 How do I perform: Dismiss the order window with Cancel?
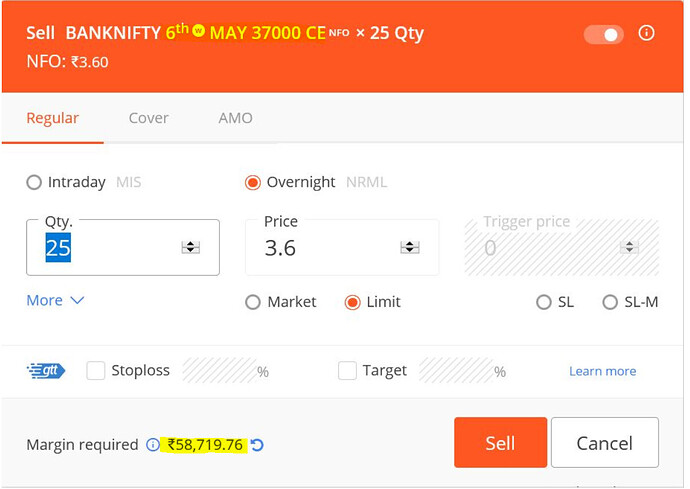point(605,442)
